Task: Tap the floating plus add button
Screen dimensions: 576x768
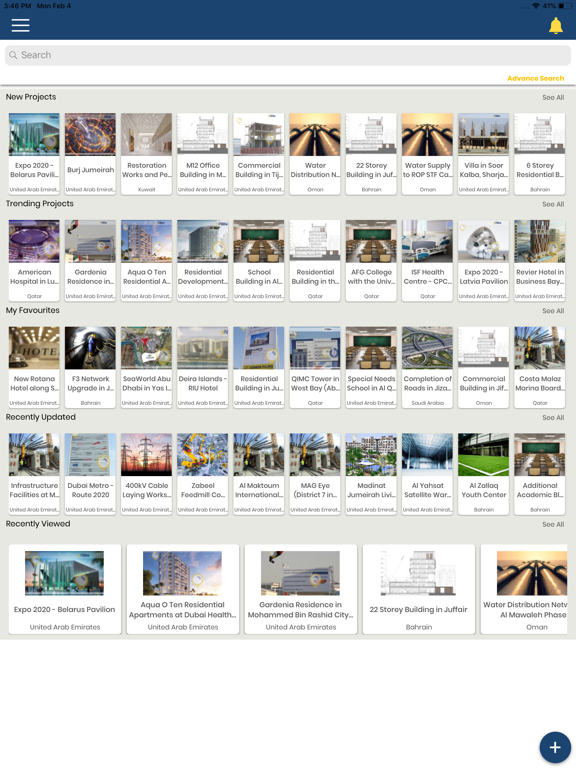Action: tap(555, 747)
